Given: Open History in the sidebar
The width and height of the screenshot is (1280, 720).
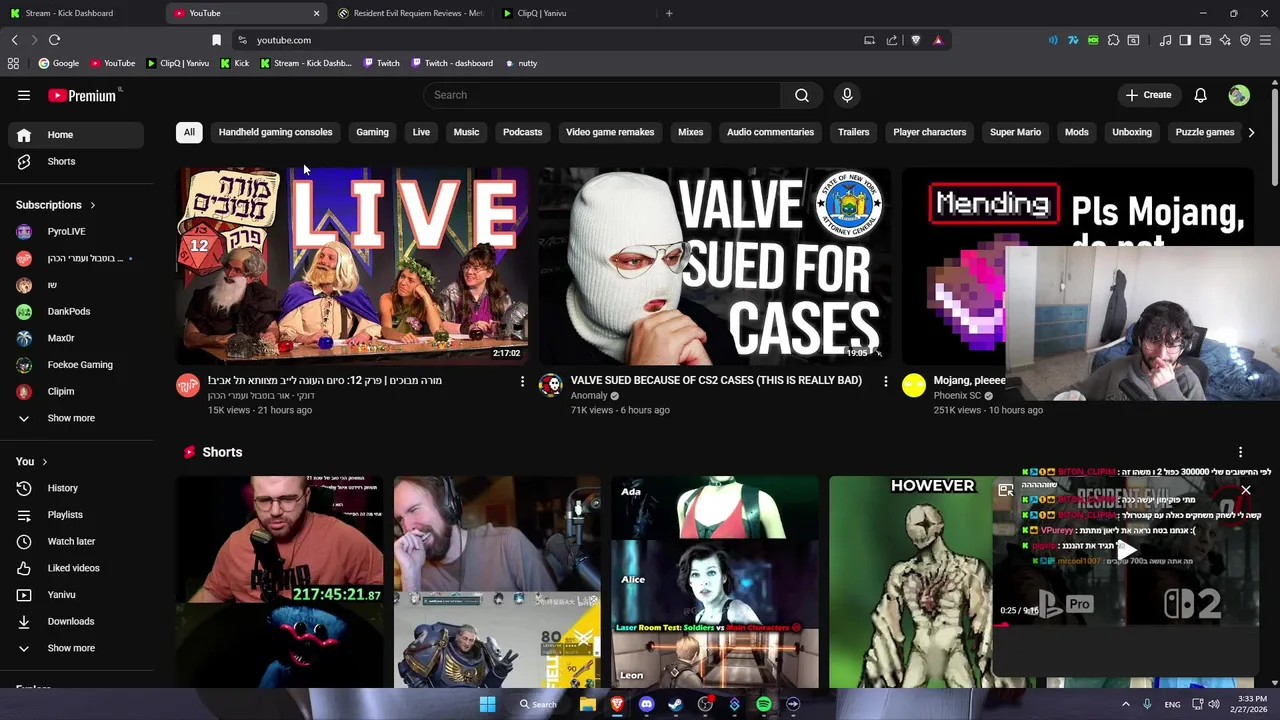Looking at the screenshot, I should pos(76,488).
